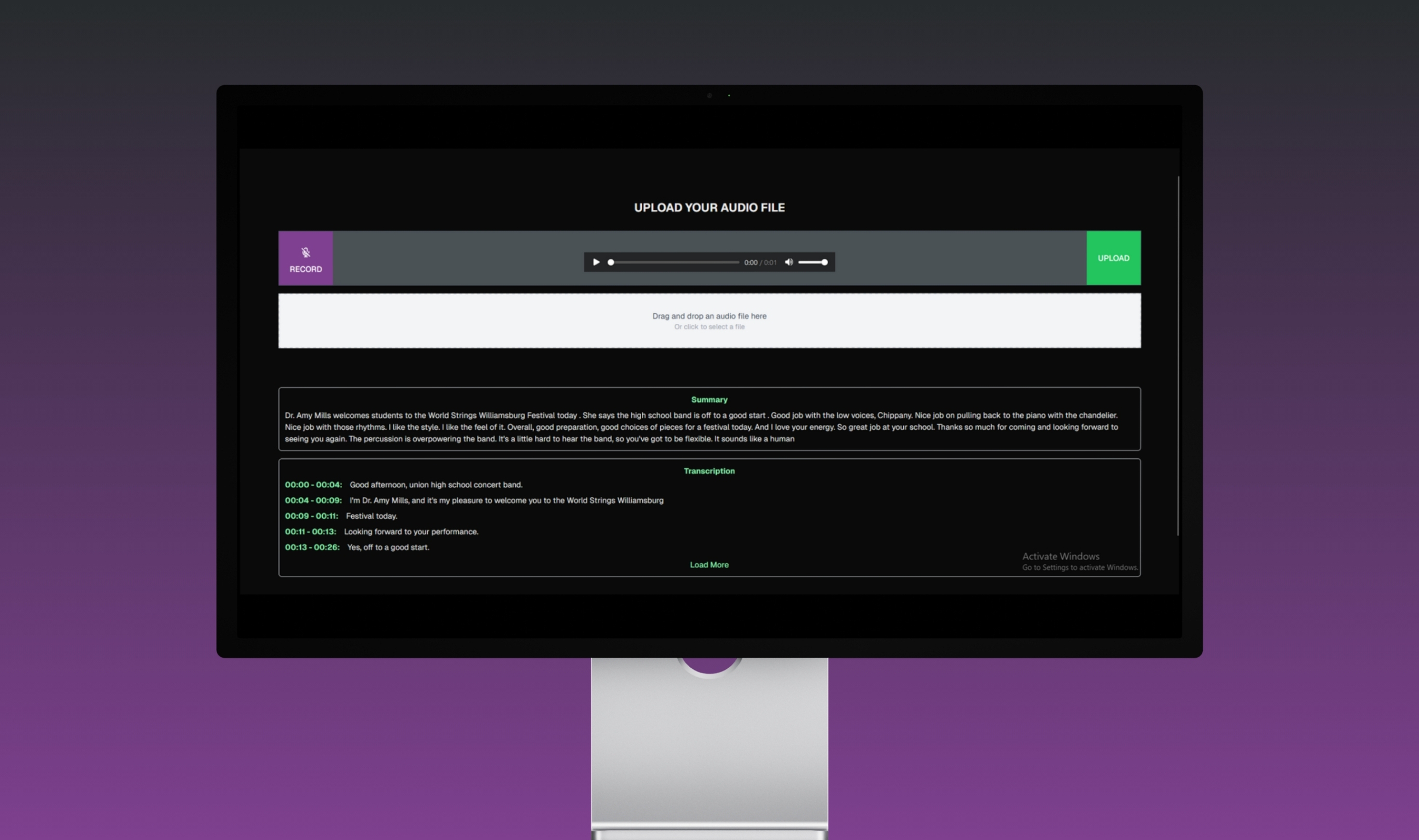
Task: Click the 'Festival today.' transcript line
Action: point(371,516)
